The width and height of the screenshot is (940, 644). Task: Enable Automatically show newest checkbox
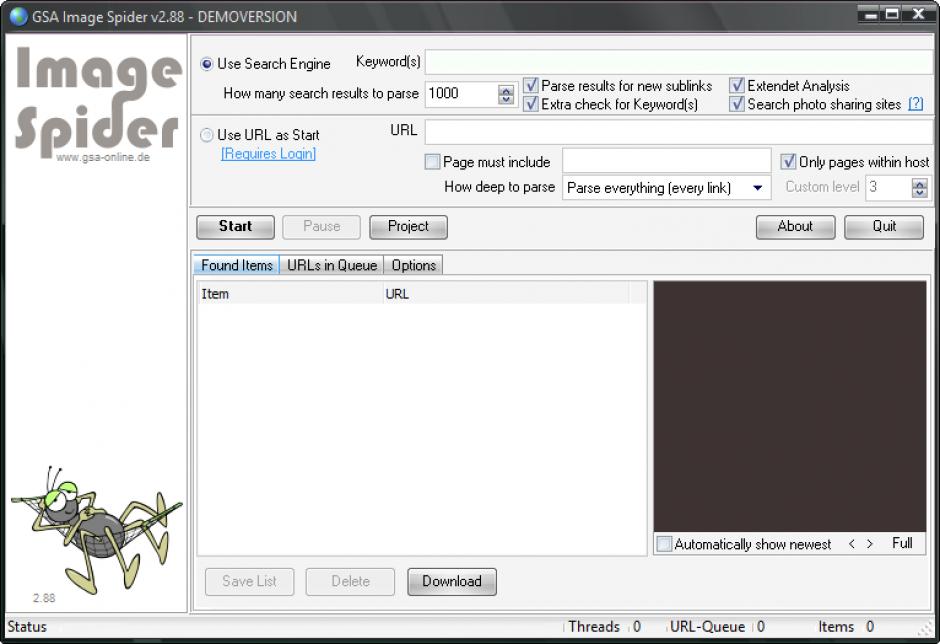click(x=664, y=544)
